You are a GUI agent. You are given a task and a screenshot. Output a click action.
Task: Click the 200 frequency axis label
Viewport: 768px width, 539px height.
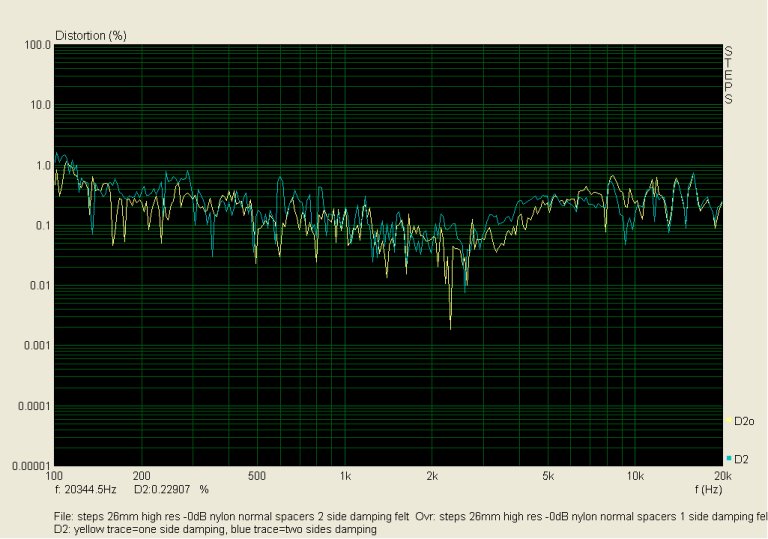tap(142, 476)
